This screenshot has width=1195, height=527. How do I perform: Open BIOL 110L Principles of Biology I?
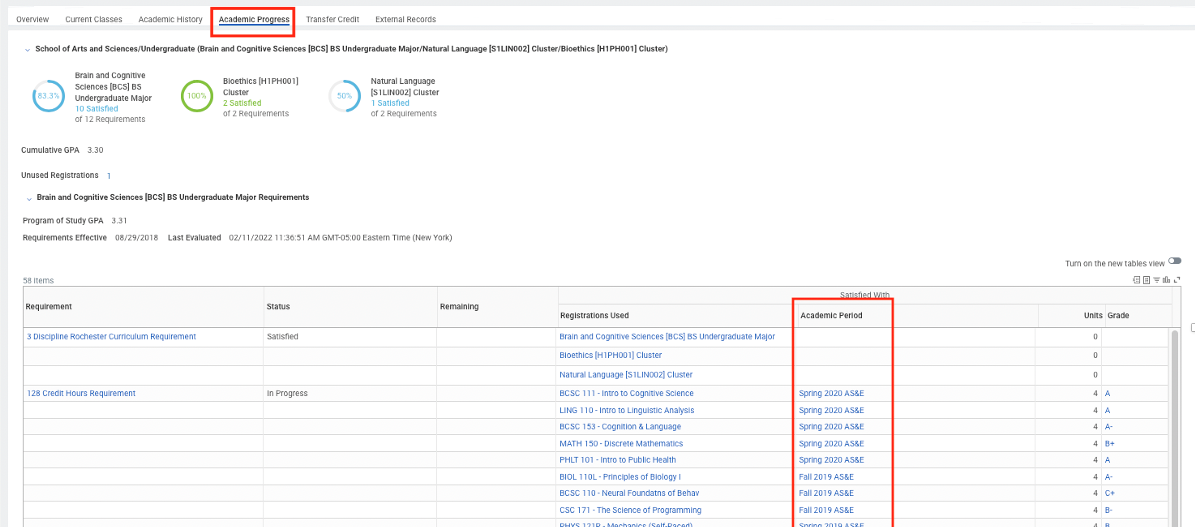tap(618, 477)
